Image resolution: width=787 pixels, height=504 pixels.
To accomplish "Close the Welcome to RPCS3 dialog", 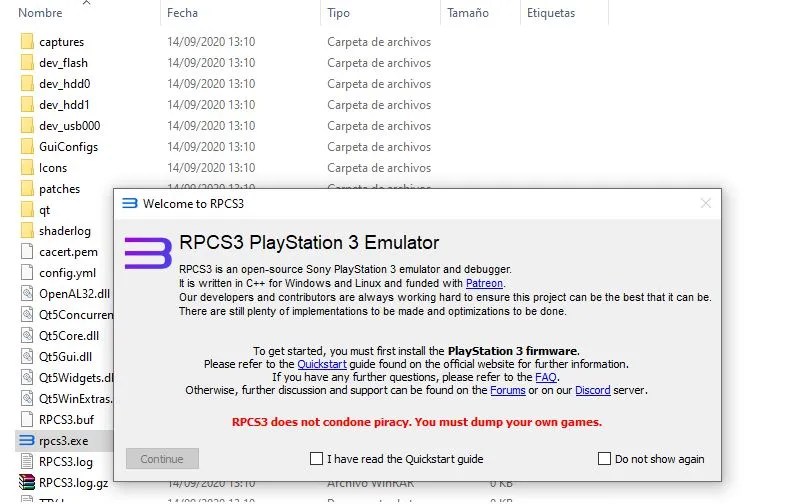I will point(706,203).
